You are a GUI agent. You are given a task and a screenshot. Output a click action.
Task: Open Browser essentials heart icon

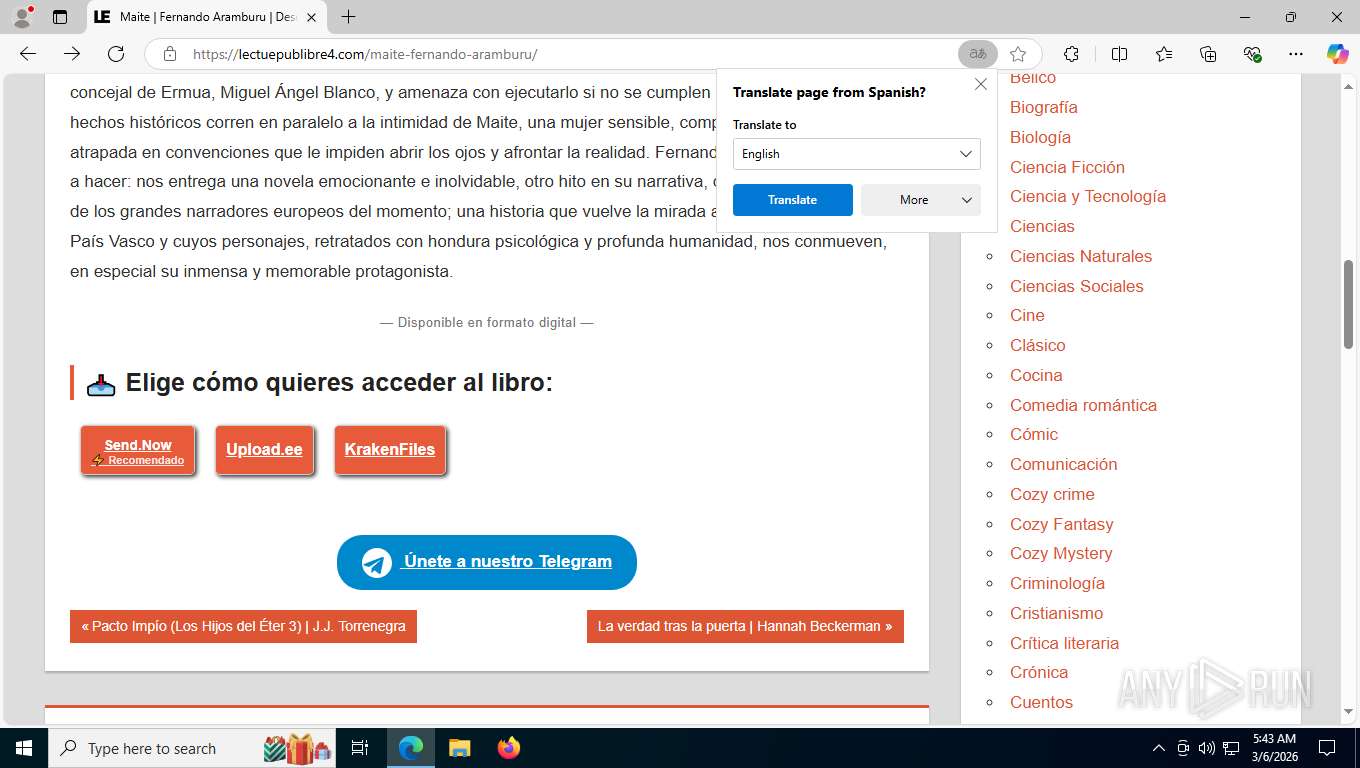click(1252, 54)
